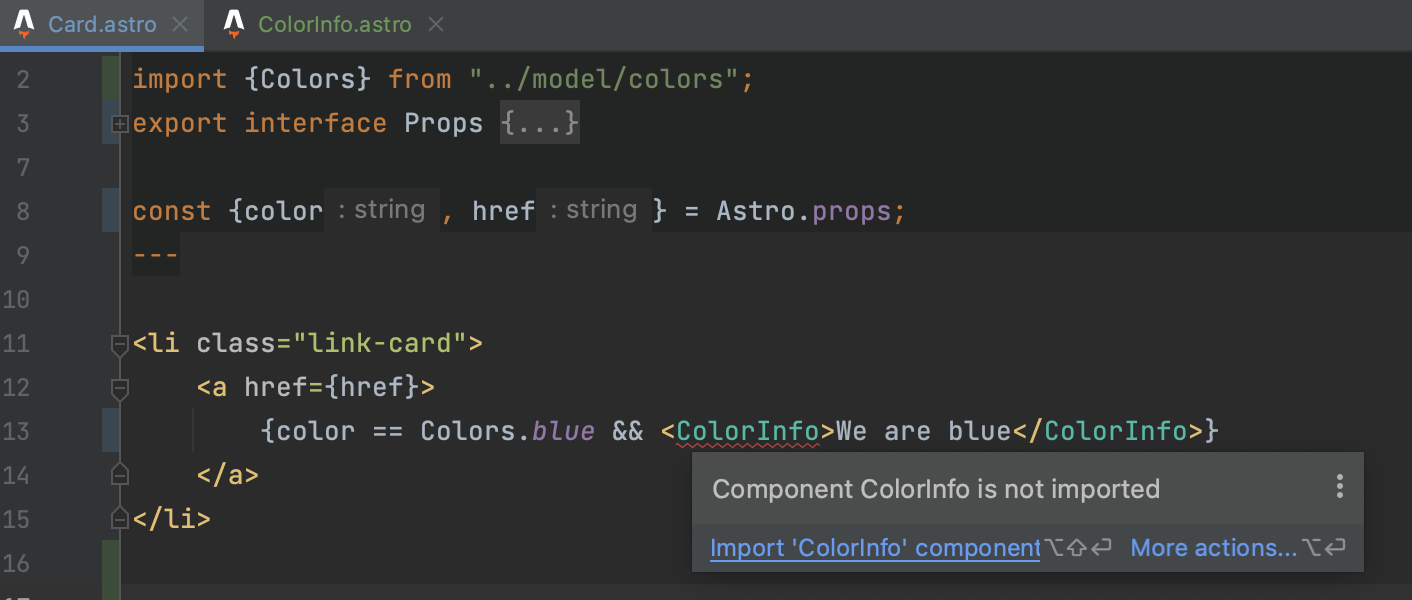This screenshot has width=1412, height=600.
Task: Click the fold end marker at line 15
Action: (119, 519)
